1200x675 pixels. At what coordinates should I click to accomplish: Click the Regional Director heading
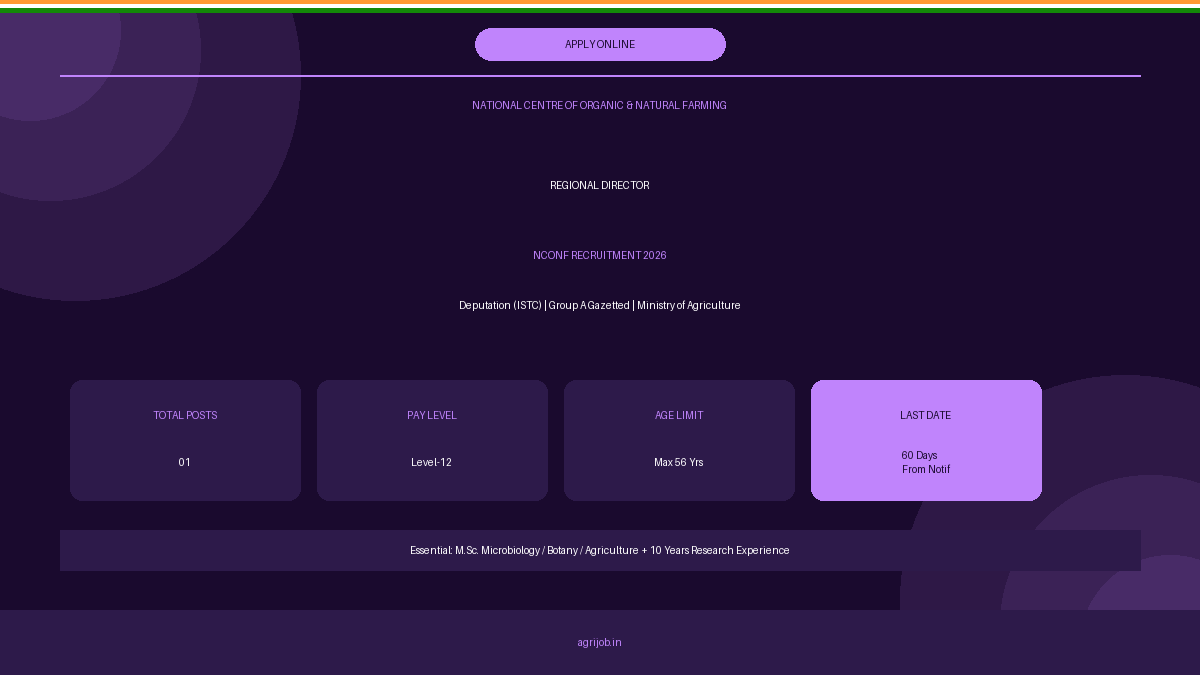[600, 185]
